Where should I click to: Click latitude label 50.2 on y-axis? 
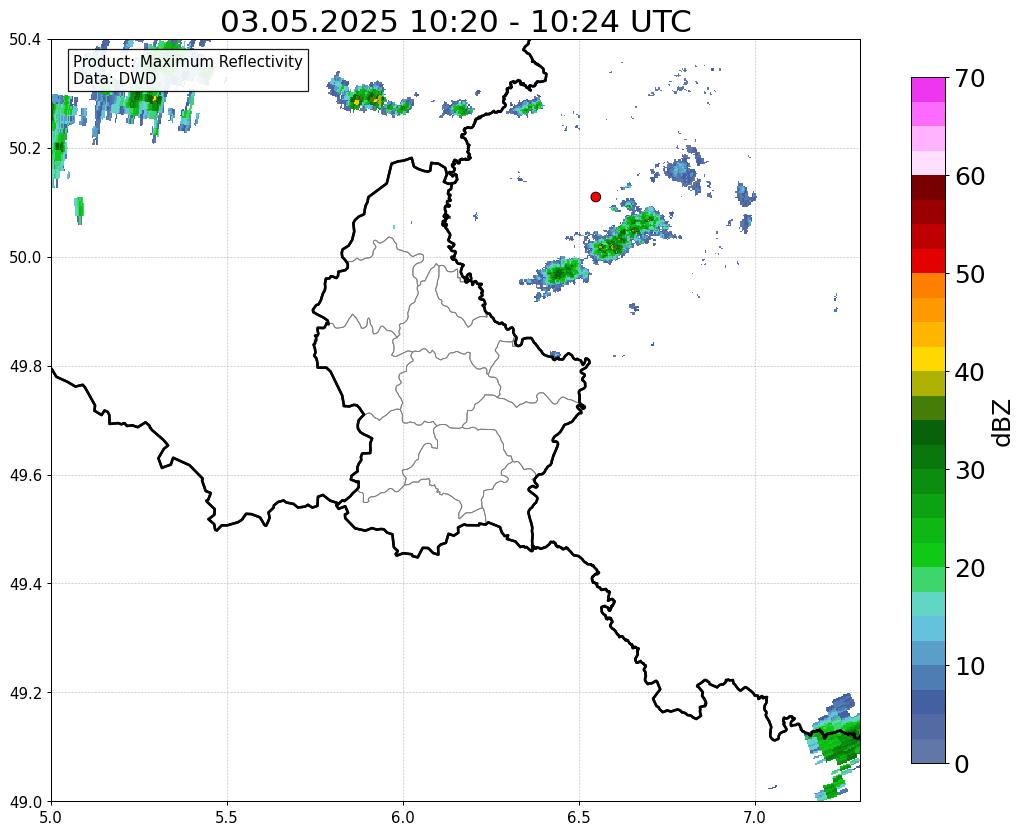pos(25,149)
